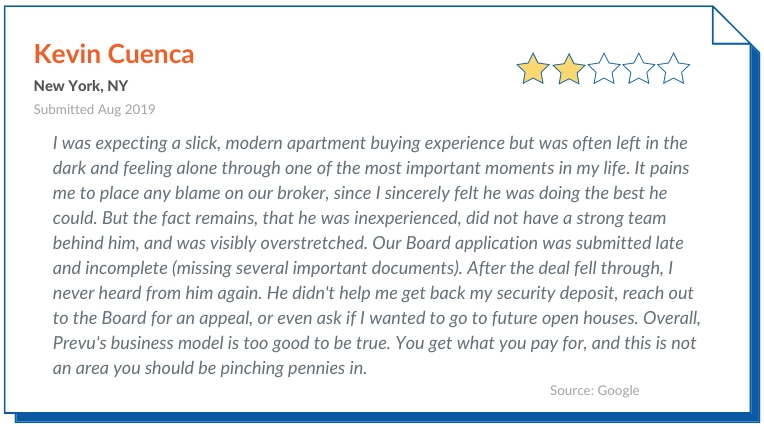The image size is (764, 427).
Task: Open the Source: Google attribution
Action: coord(594,390)
